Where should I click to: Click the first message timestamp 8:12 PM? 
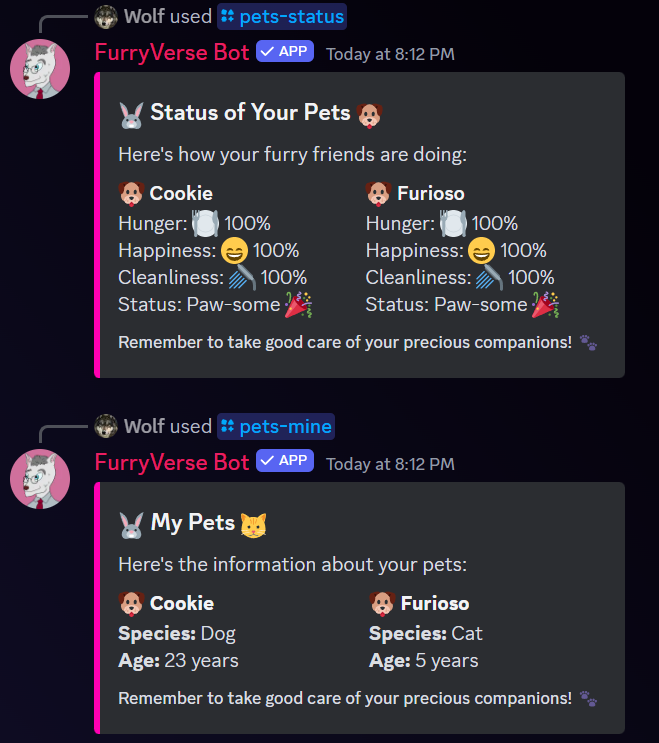pyautogui.click(x=390, y=54)
